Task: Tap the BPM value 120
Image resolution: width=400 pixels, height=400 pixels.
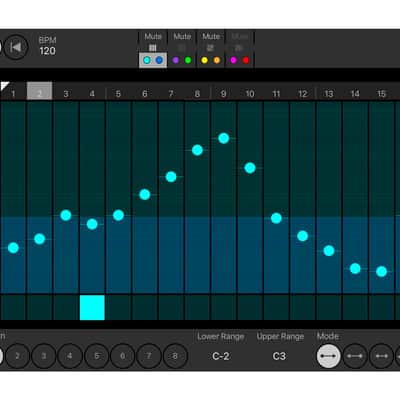Action: click(x=48, y=51)
